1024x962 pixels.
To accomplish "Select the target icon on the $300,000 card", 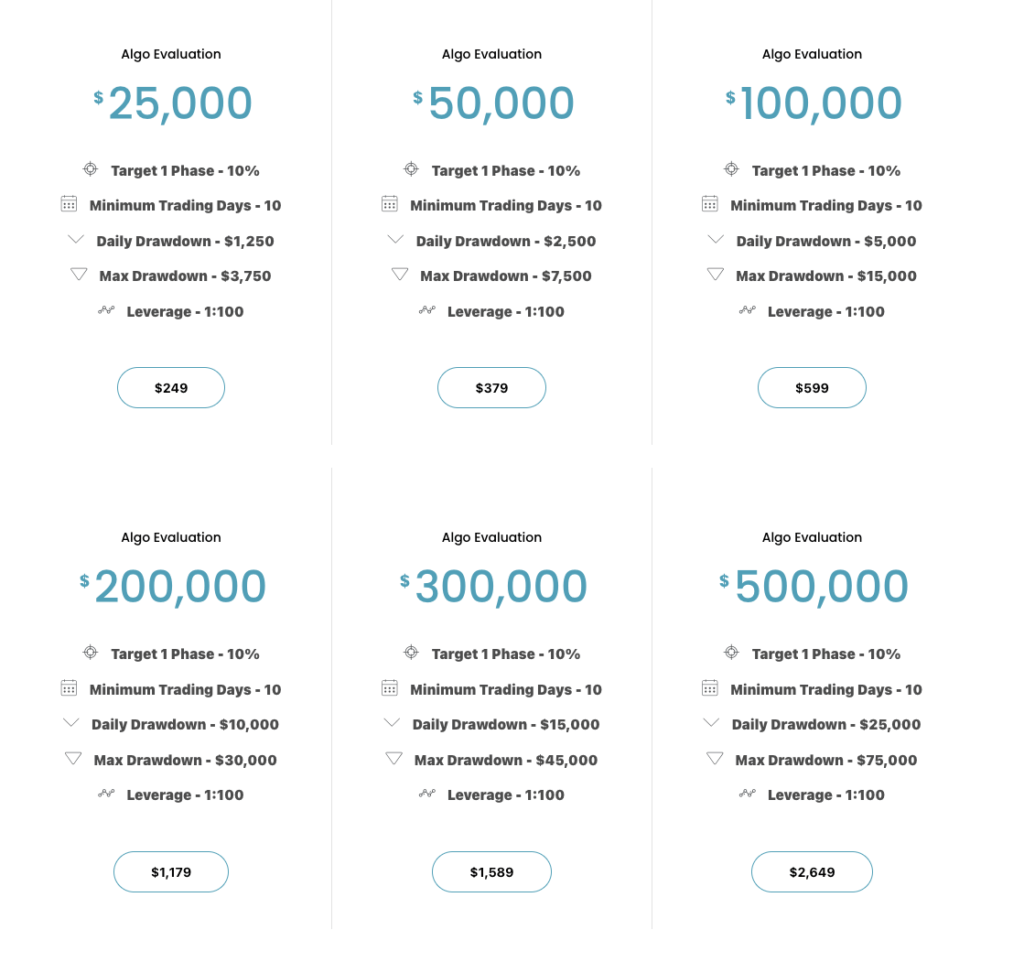I will point(410,653).
